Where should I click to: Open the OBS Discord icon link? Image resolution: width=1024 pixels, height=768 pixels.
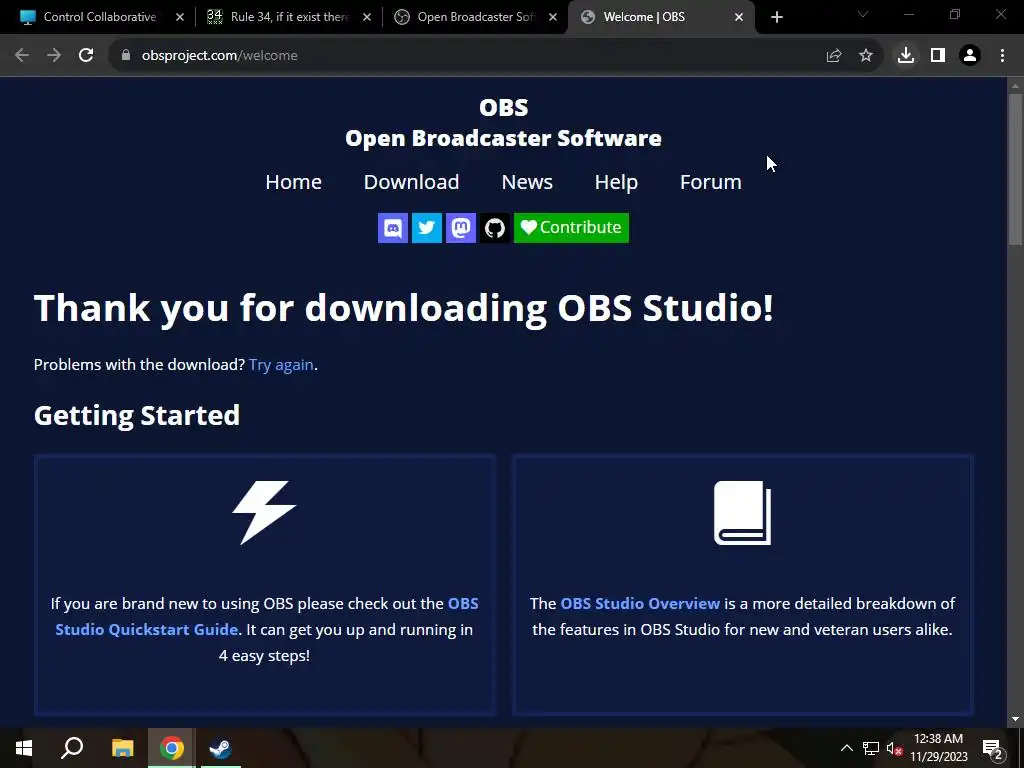coord(392,228)
